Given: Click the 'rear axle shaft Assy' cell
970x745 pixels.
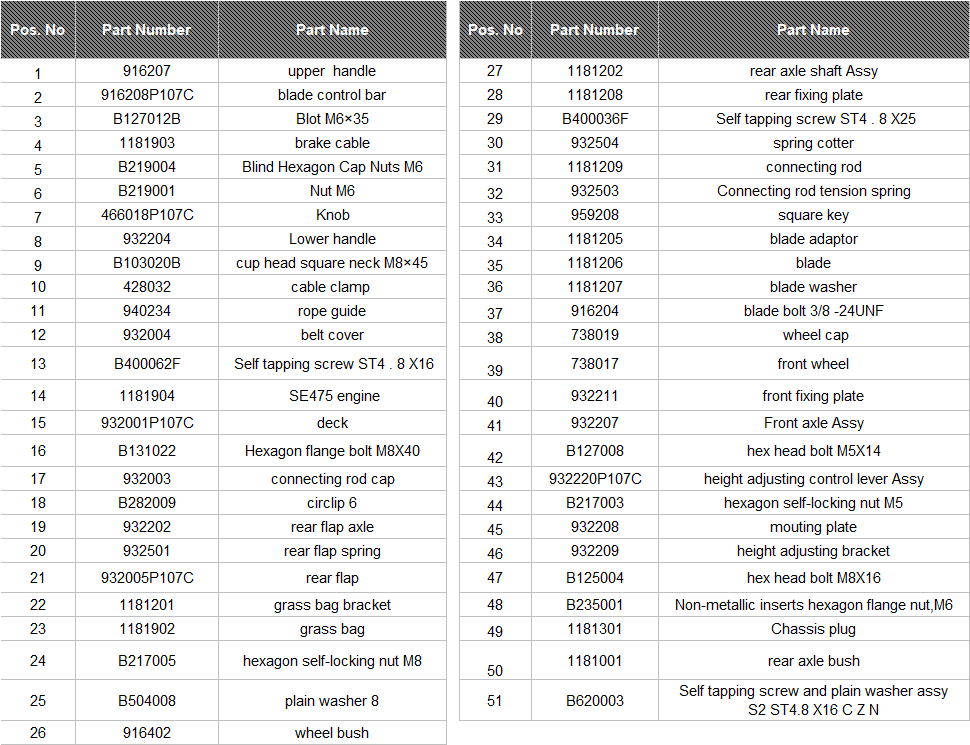Looking at the screenshot, I should 813,71.
